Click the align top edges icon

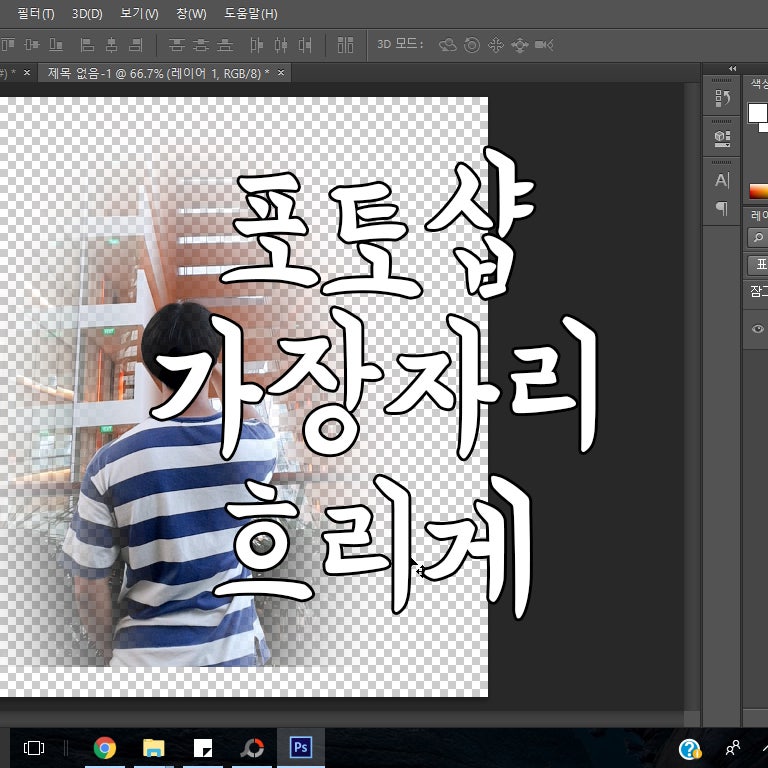click(x=7, y=45)
